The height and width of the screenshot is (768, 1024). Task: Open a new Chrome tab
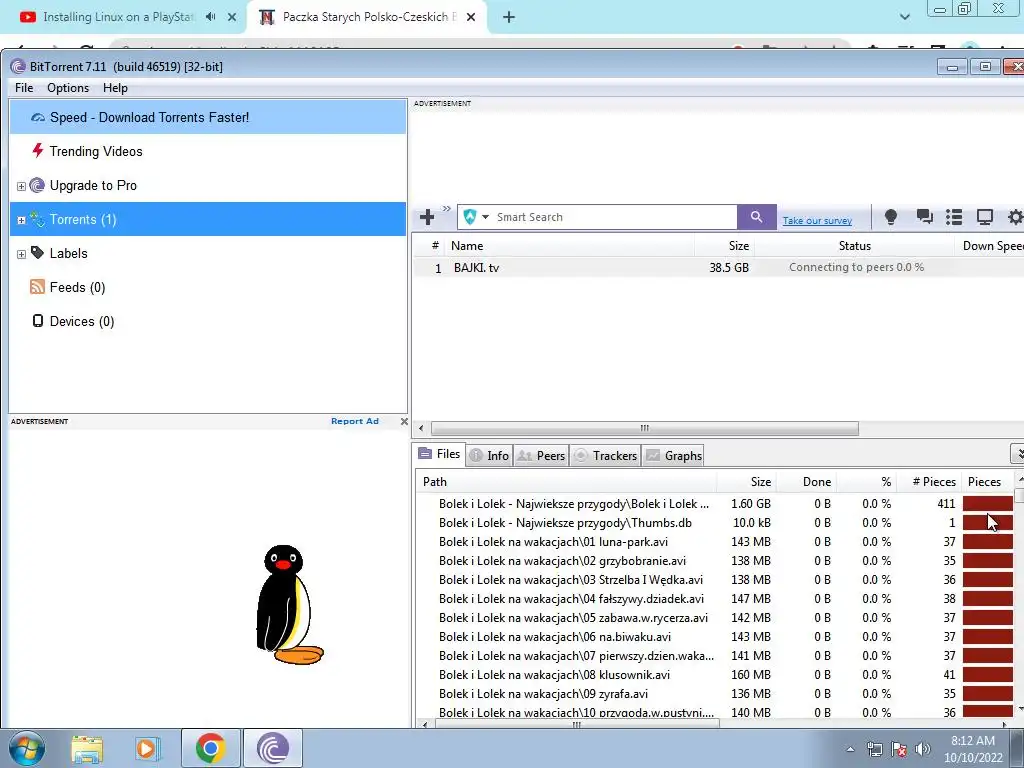[x=509, y=18]
